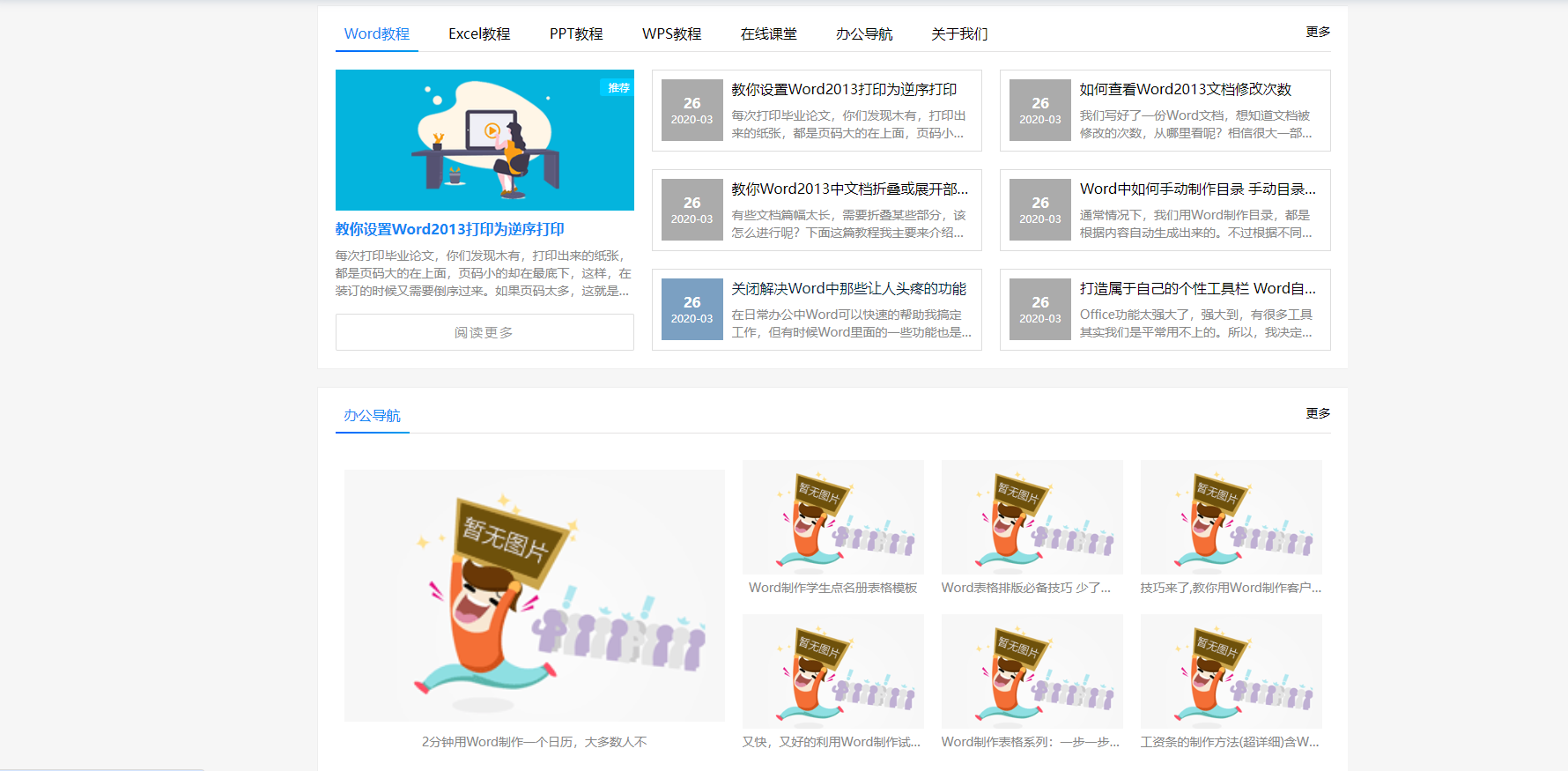Open thumbnail above 技巧来了,教你用Word制作客户

pyautogui.click(x=1231, y=517)
